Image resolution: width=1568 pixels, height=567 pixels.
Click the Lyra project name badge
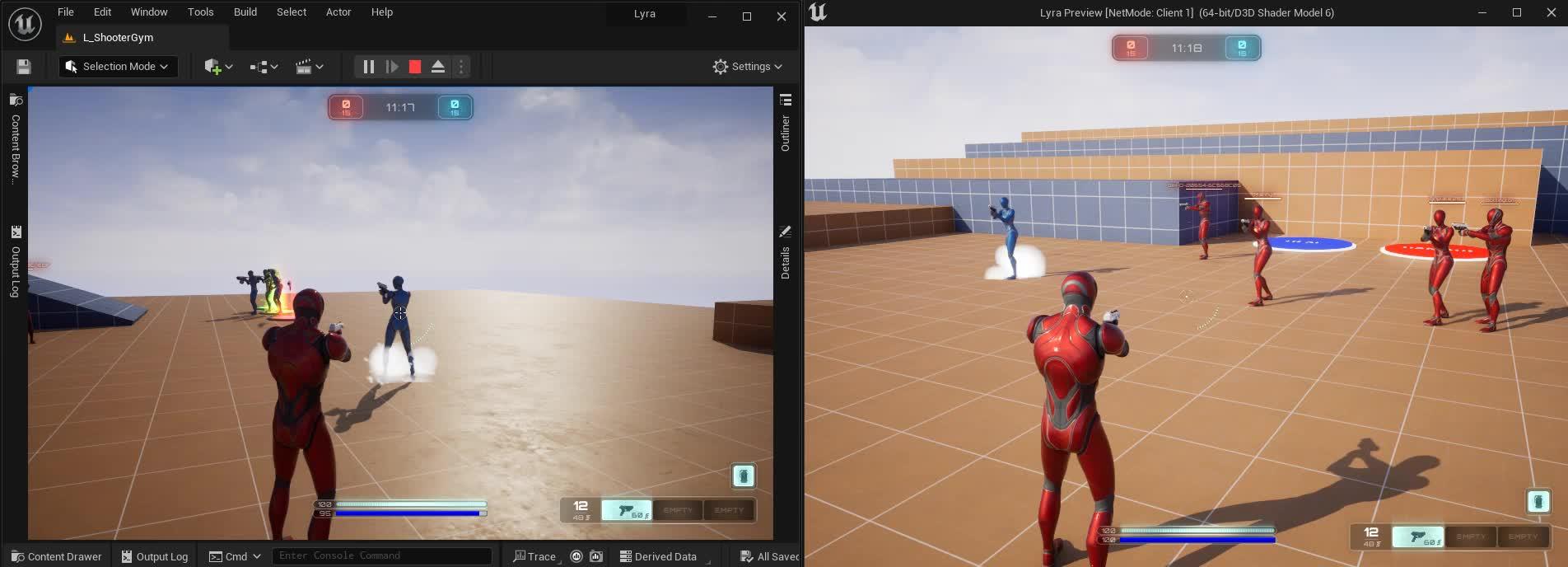click(x=645, y=14)
